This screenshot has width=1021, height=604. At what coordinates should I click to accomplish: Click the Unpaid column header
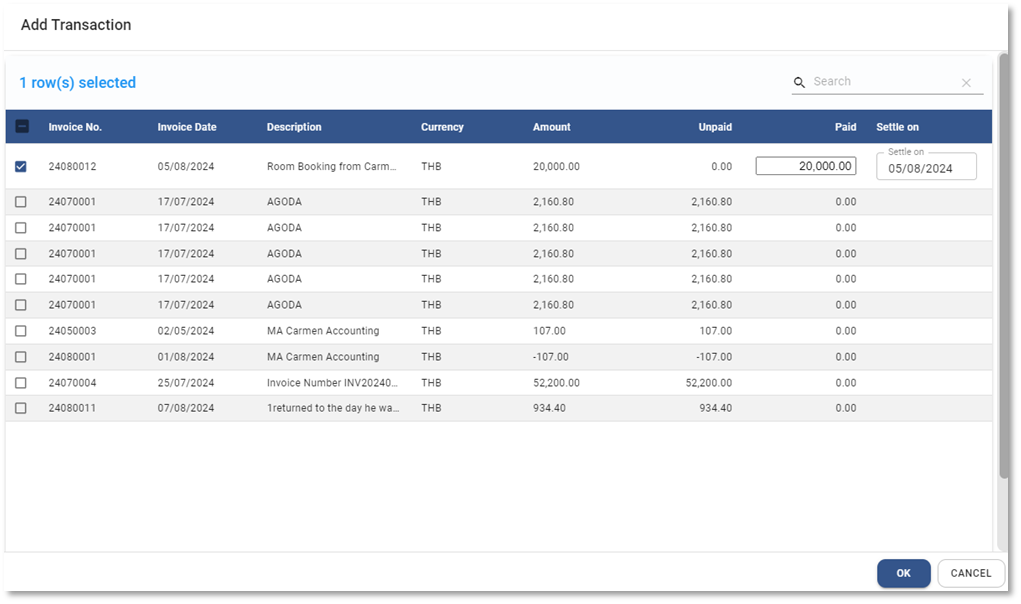[715, 127]
